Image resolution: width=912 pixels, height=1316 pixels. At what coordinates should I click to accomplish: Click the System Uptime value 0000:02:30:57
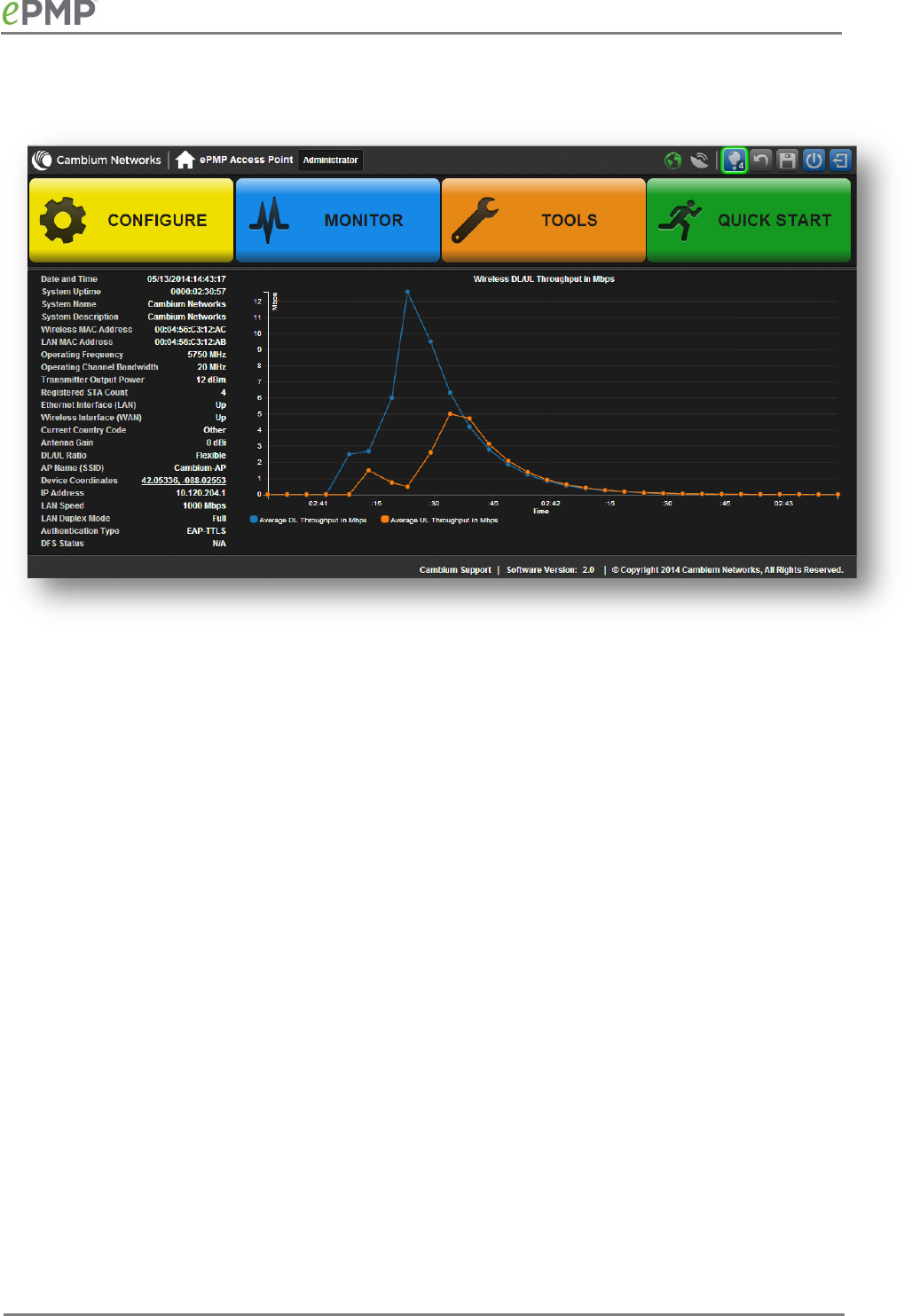(198, 292)
